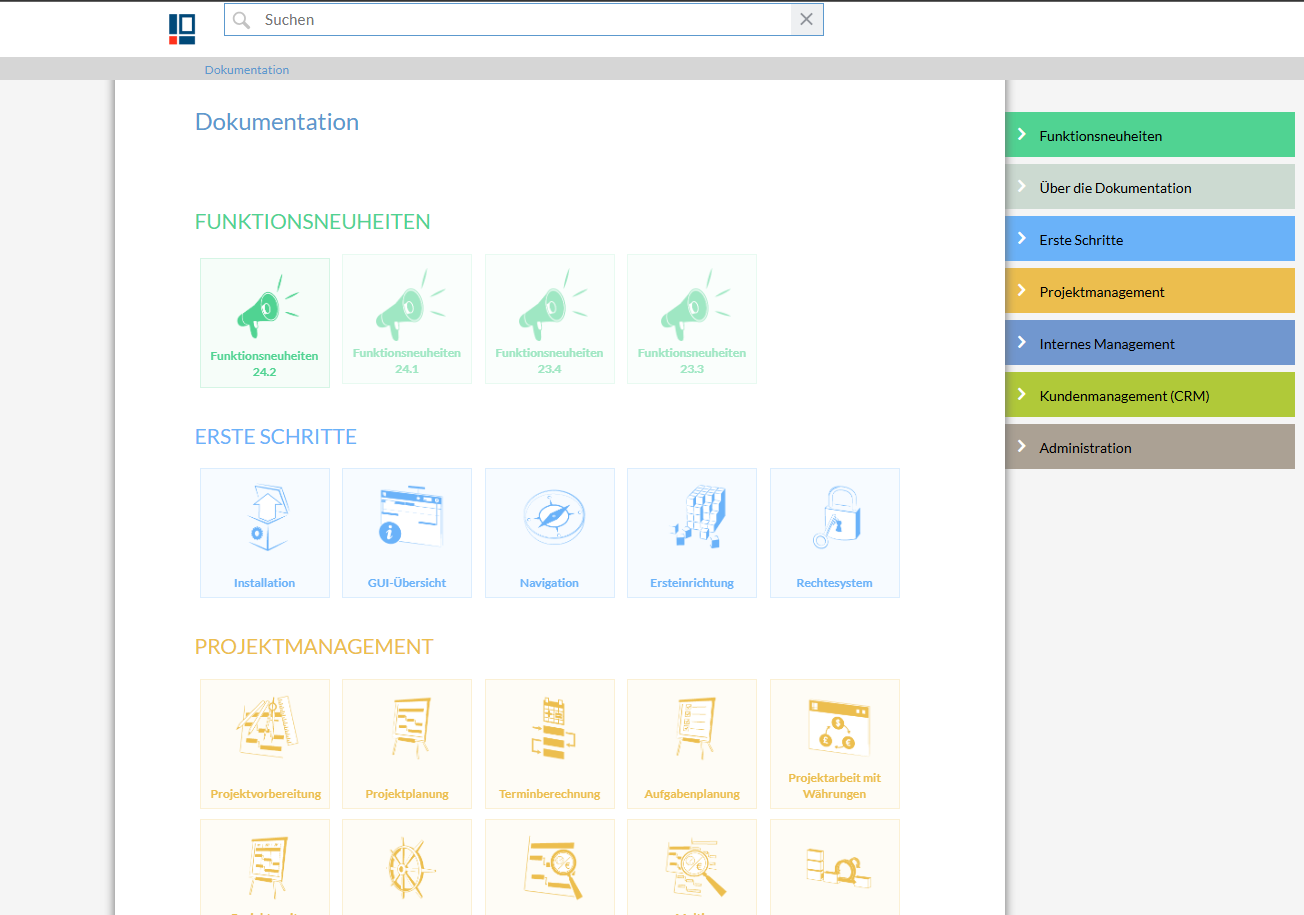
Task: Open the Projektarbeit mit Währungen tile
Action: pos(835,744)
